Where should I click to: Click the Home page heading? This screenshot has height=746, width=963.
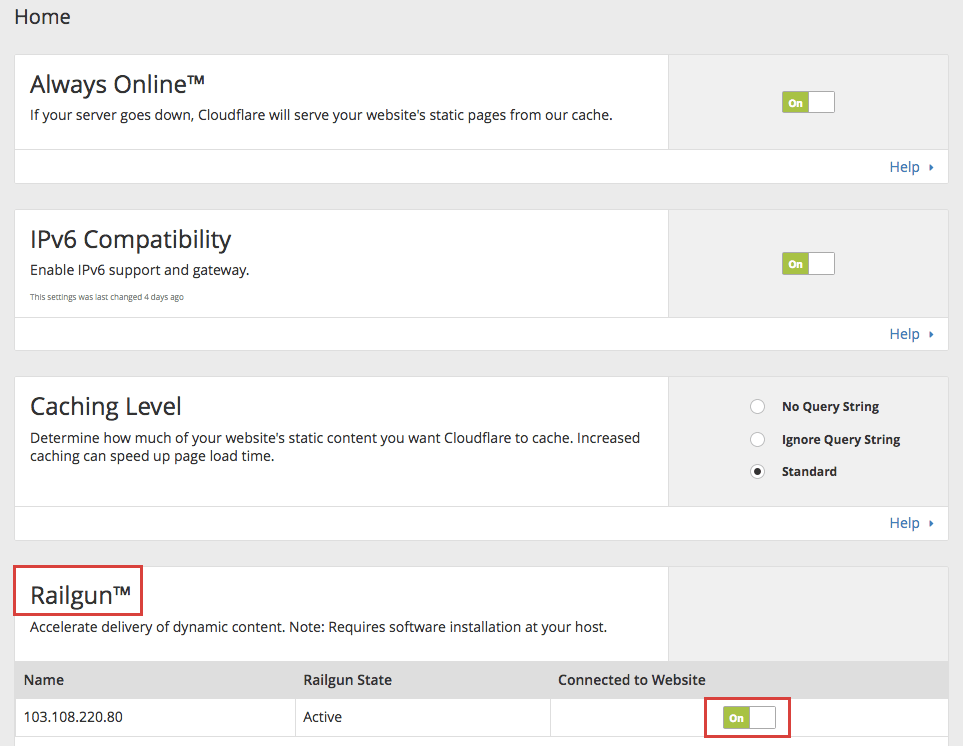[x=42, y=17]
